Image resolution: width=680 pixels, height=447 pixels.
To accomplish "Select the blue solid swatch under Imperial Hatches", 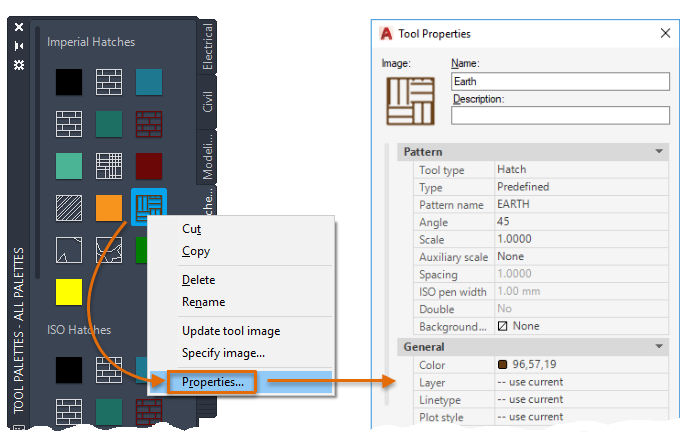I will point(149,82).
